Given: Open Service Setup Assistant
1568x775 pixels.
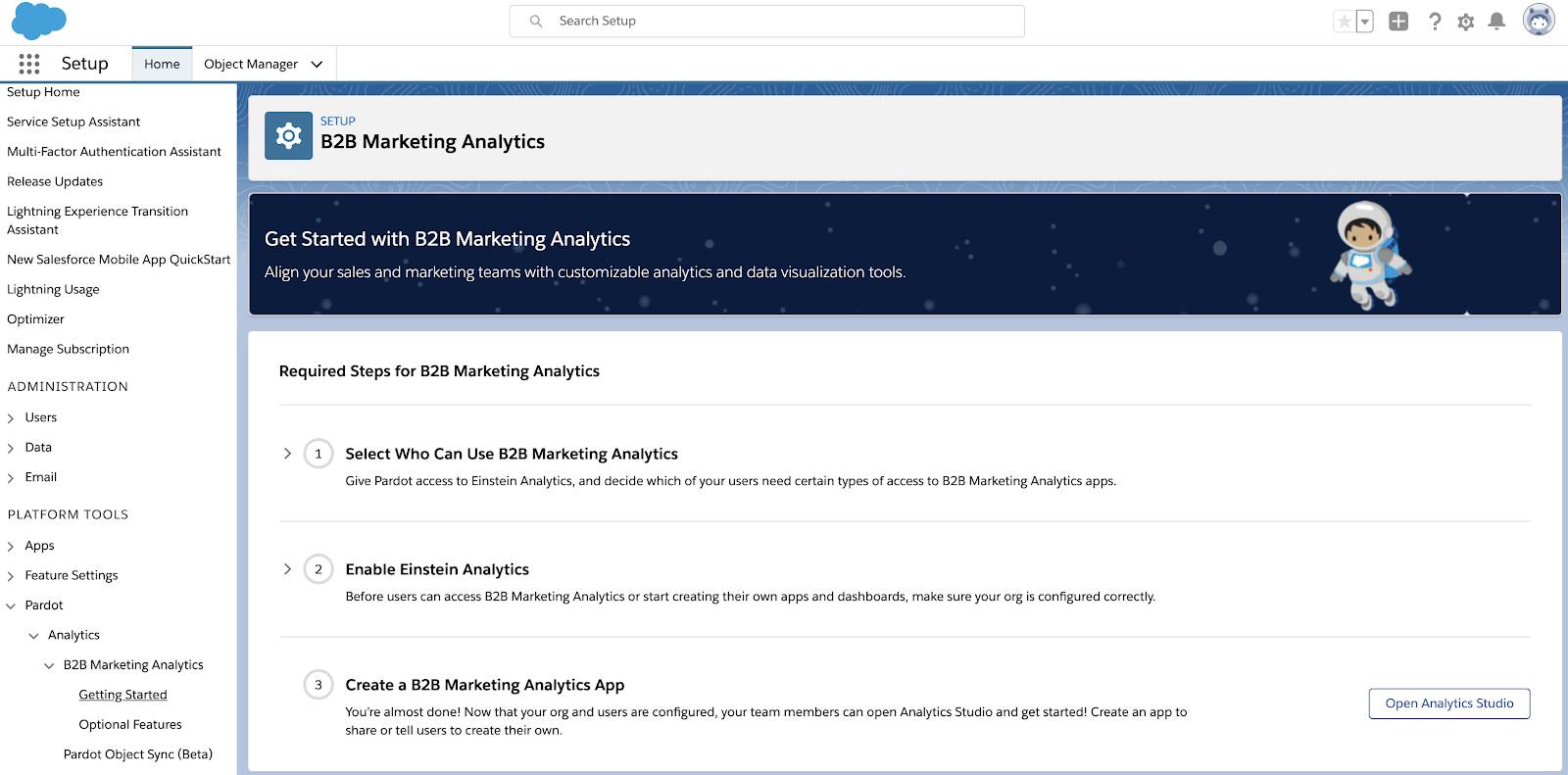Looking at the screenshot, I should click(x=73, y=121).
